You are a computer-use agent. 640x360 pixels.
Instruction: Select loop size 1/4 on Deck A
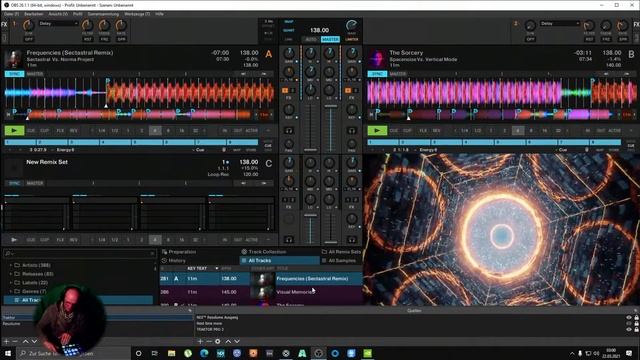click(x=102, y=131)
